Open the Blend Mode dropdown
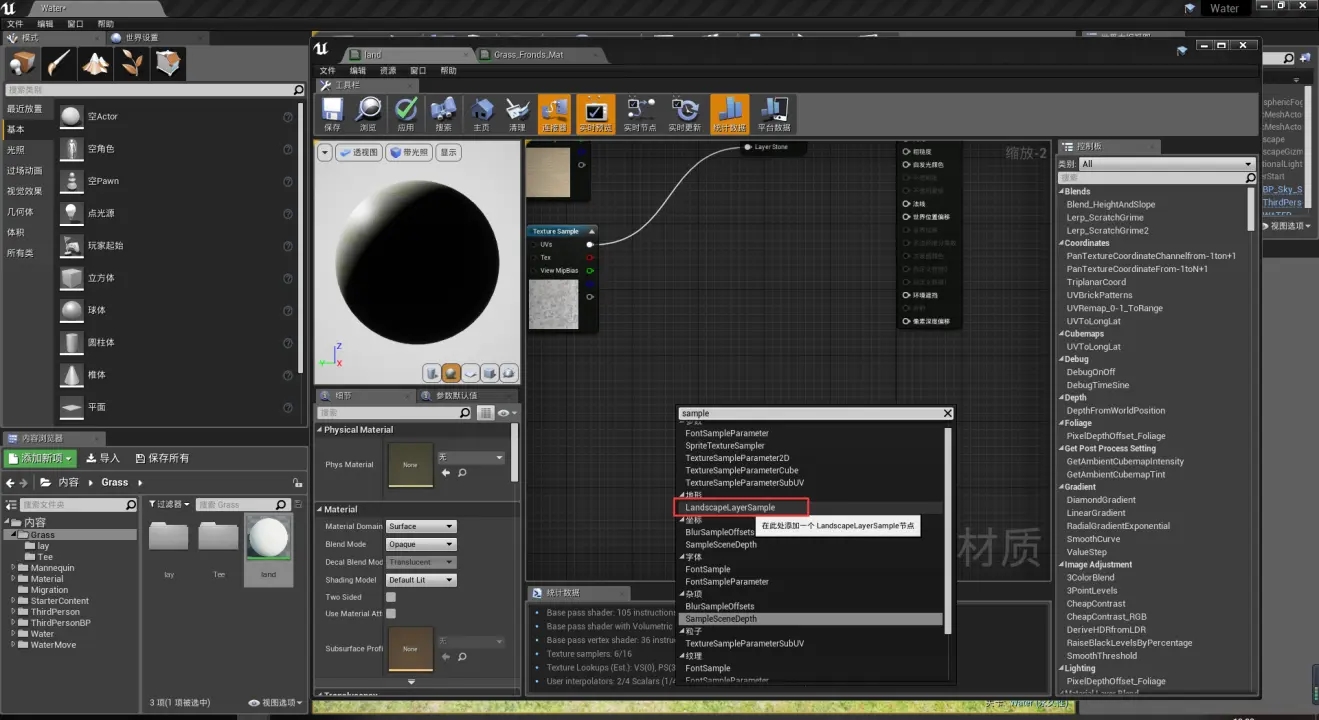The width and height of the screenshot is (1319, 720). pyautogui.click(x=420, y=544)
